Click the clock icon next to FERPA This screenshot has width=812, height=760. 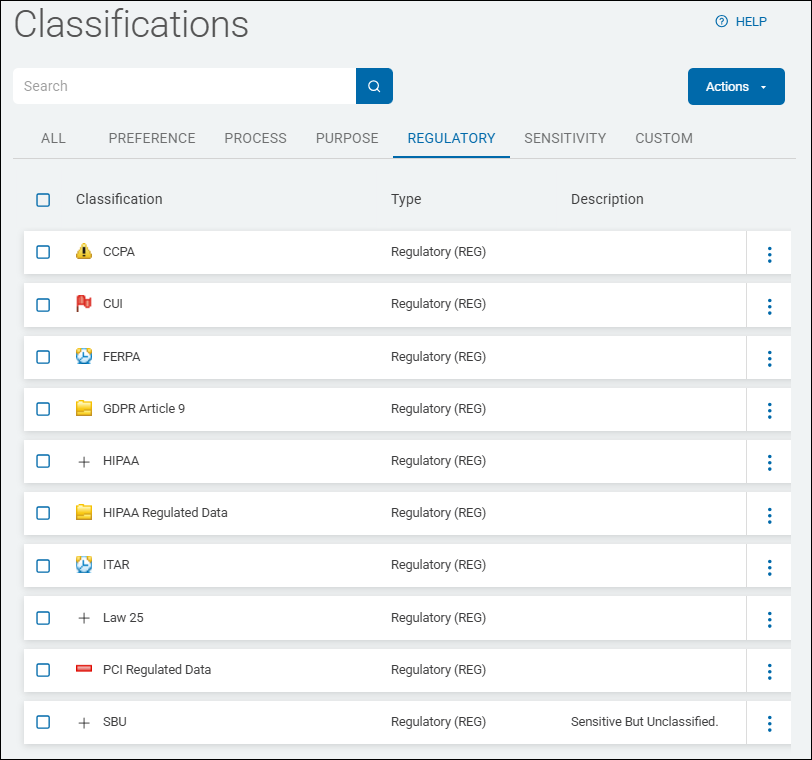84,356
